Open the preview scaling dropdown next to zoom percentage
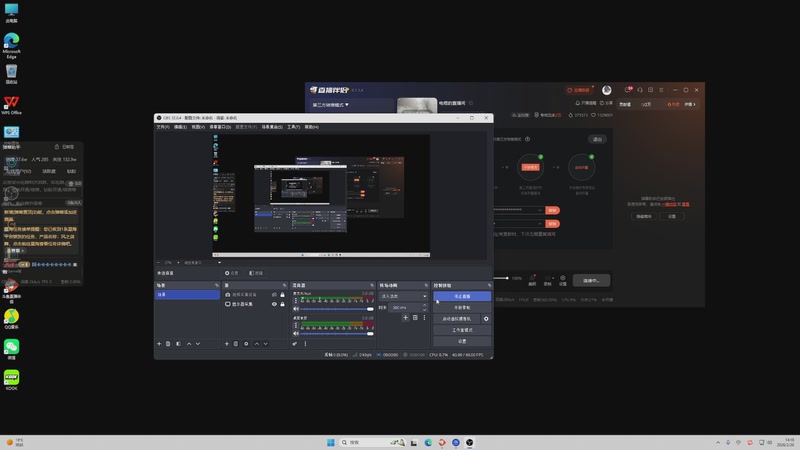 [202, 263]
